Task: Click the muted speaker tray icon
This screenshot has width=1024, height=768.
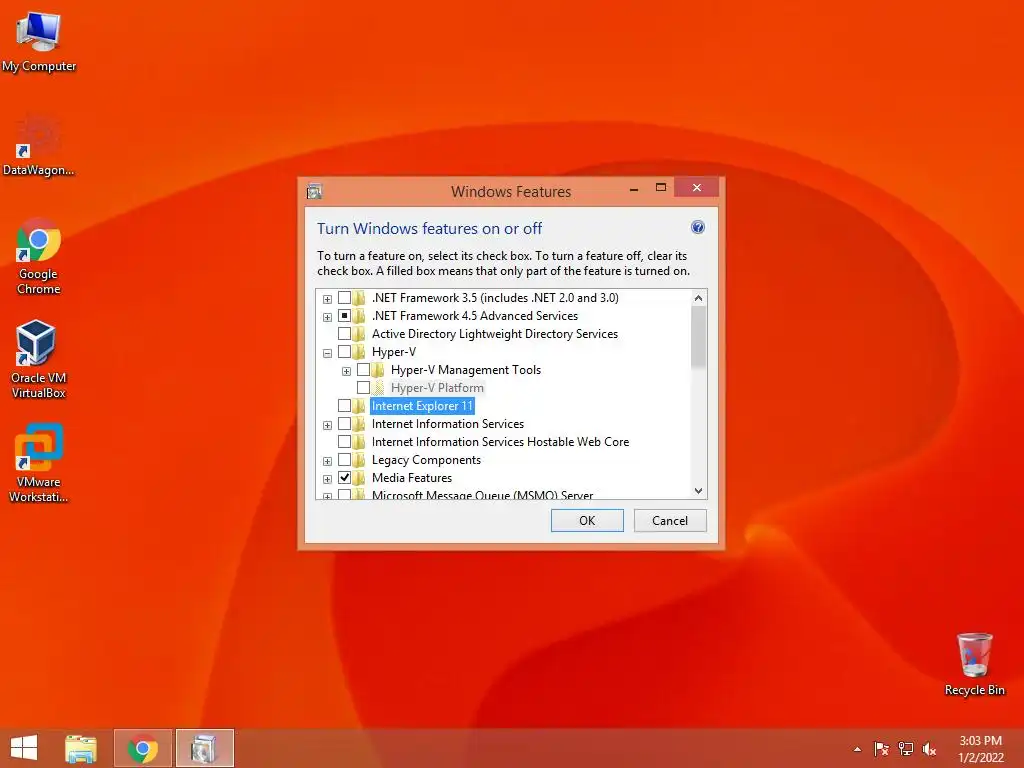Action: pos(929,749)
